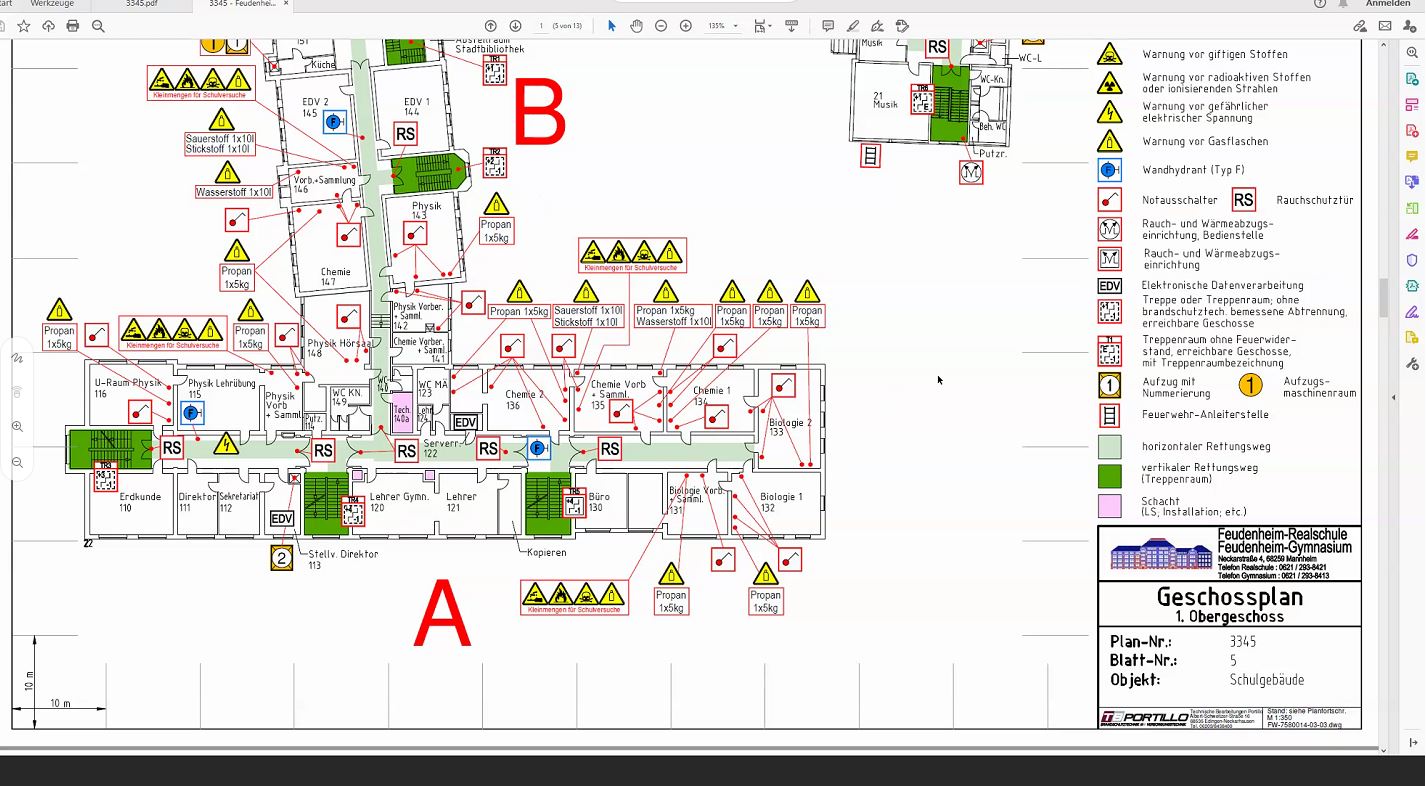1426x786 pixels.
Task: Click 'Rauchschutztür' legend text
Action: tap(1315, 200)
